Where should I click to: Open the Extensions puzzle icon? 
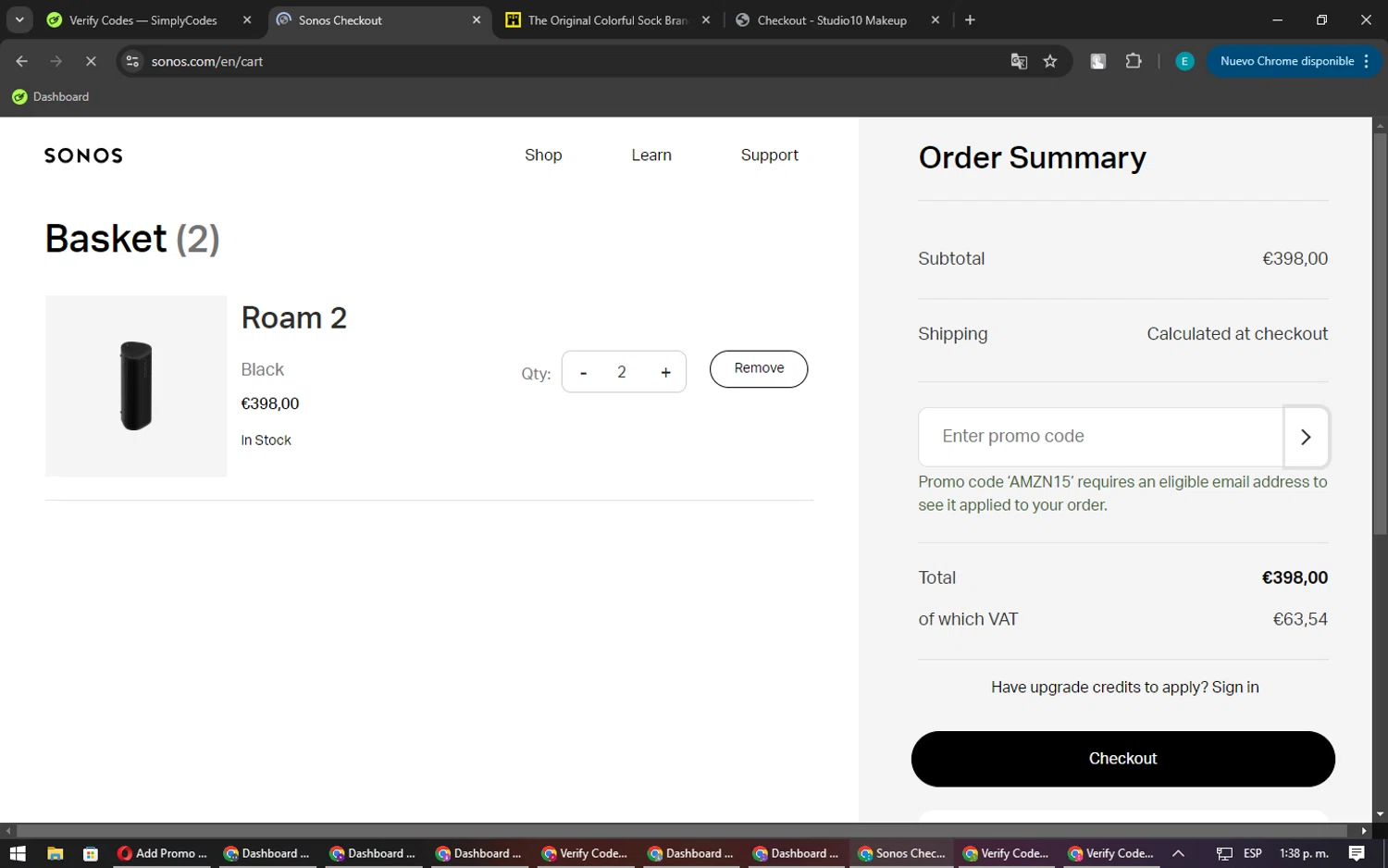pos(1134,61)
